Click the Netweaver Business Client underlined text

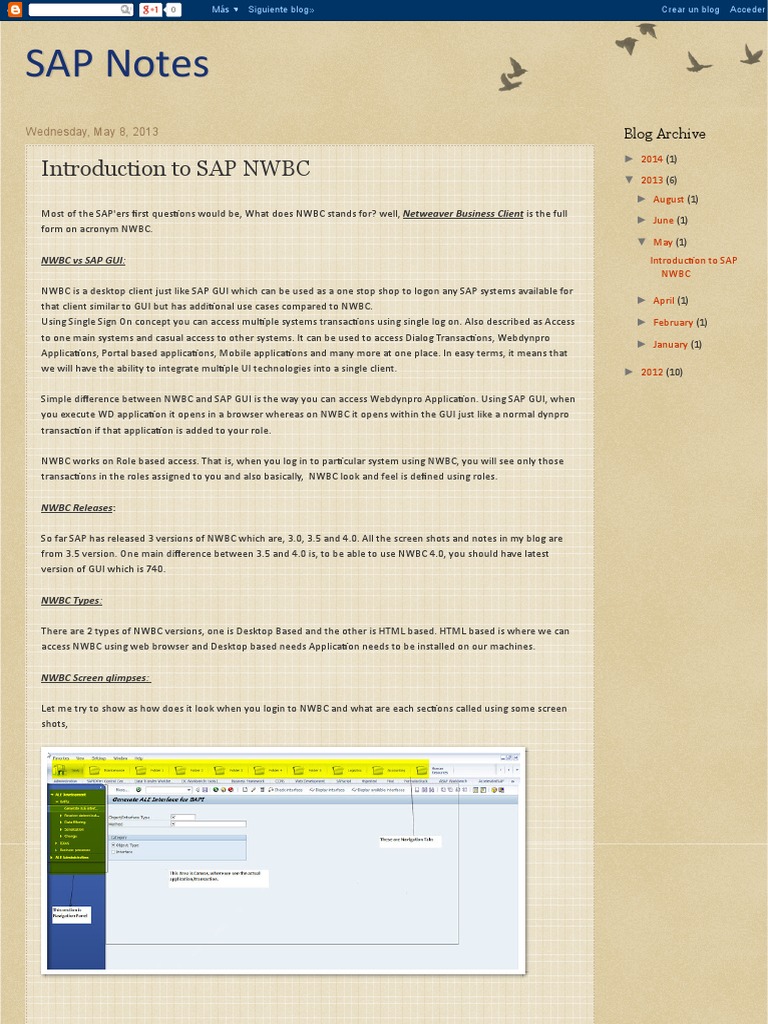click(x=463, y=214)
